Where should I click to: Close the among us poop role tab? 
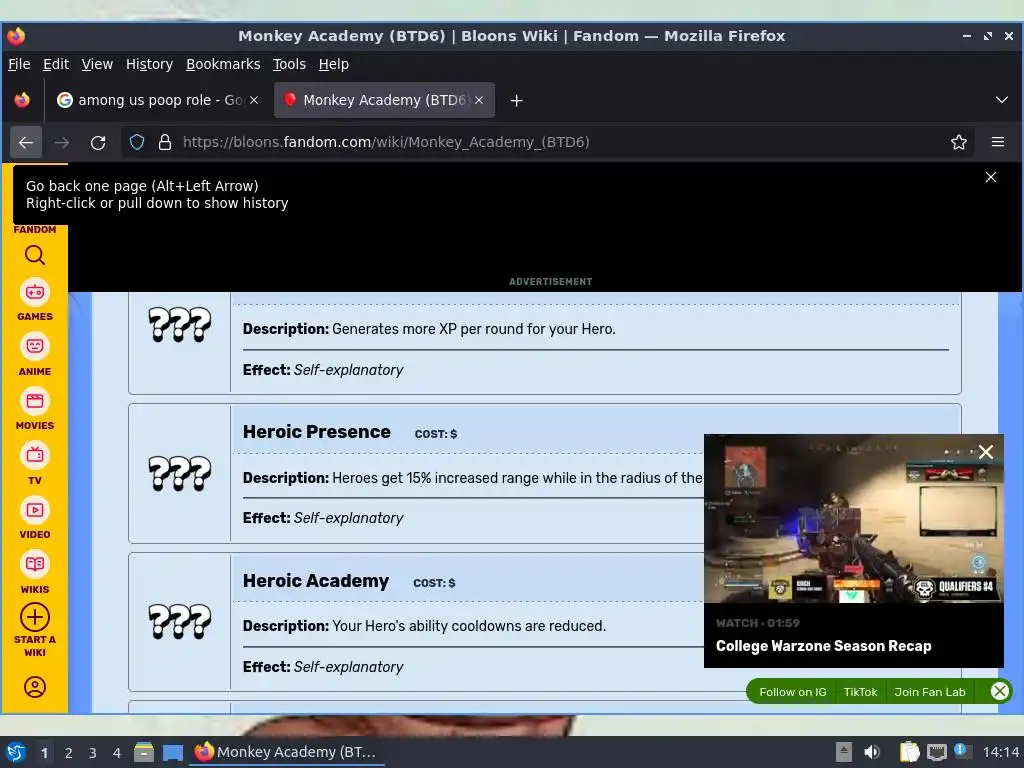pos(254,100)
